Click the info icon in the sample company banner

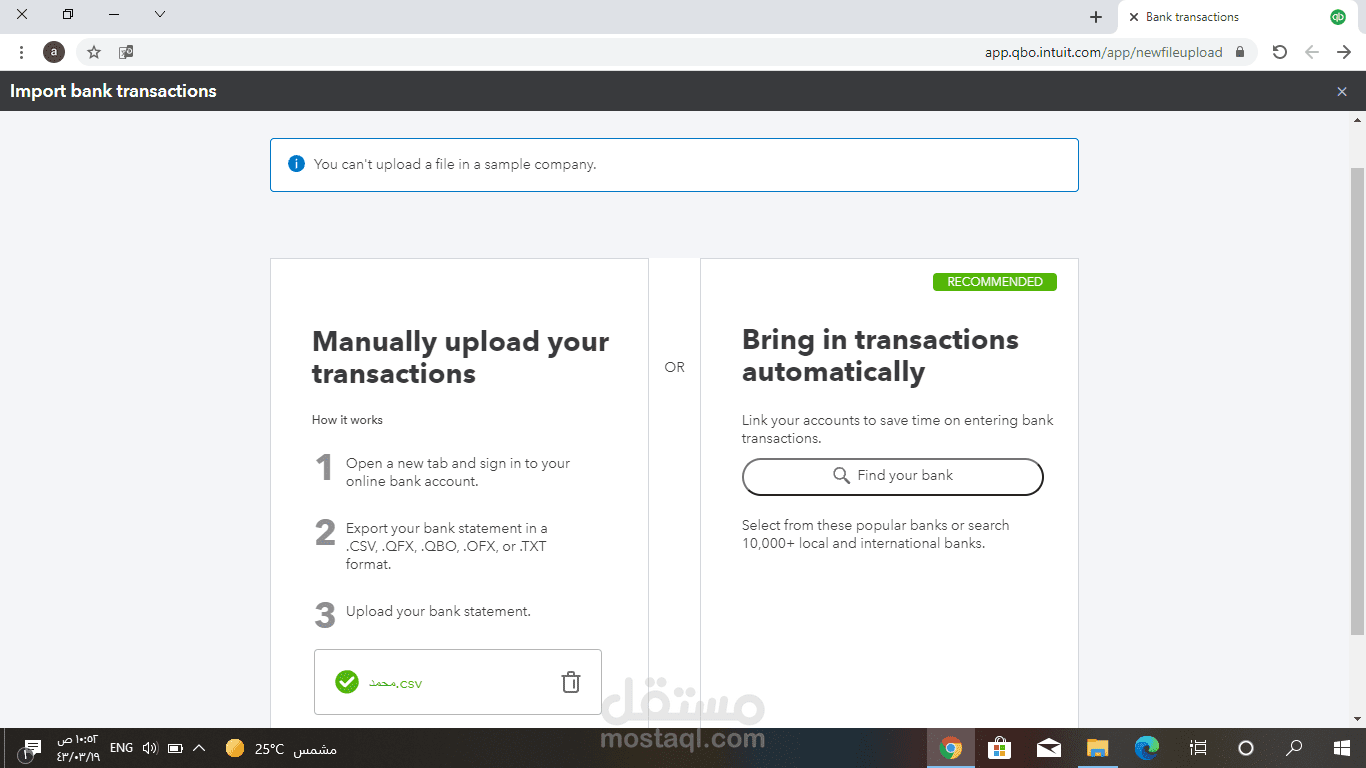pyautogui.click(x=296, y=163)
